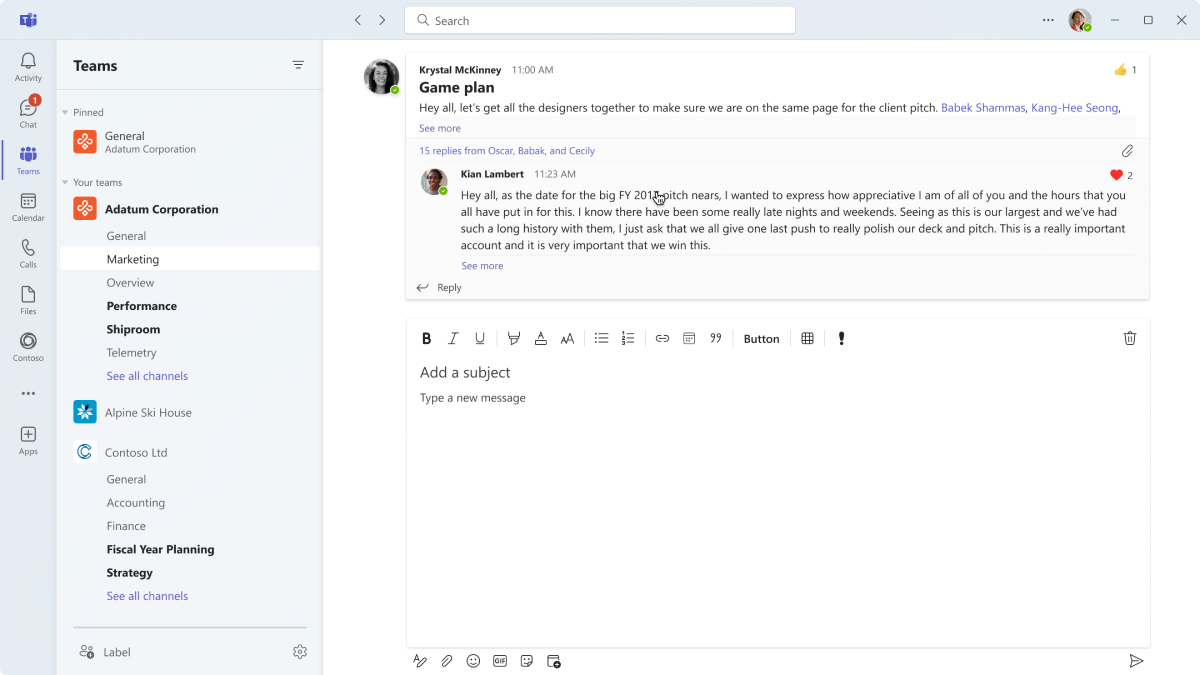Click the Add a subject field

pos(465,372)
